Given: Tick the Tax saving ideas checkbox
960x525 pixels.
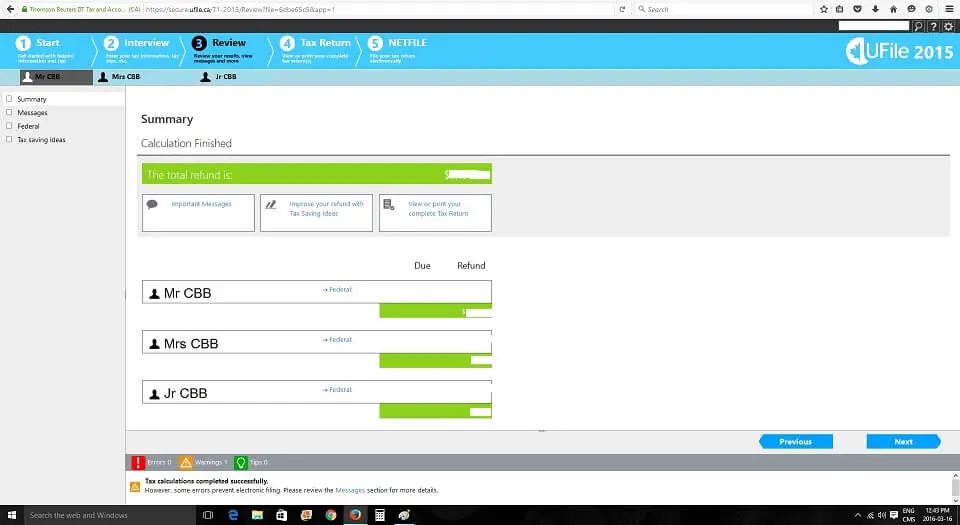Looking at the screenshot, I should 9,139.
